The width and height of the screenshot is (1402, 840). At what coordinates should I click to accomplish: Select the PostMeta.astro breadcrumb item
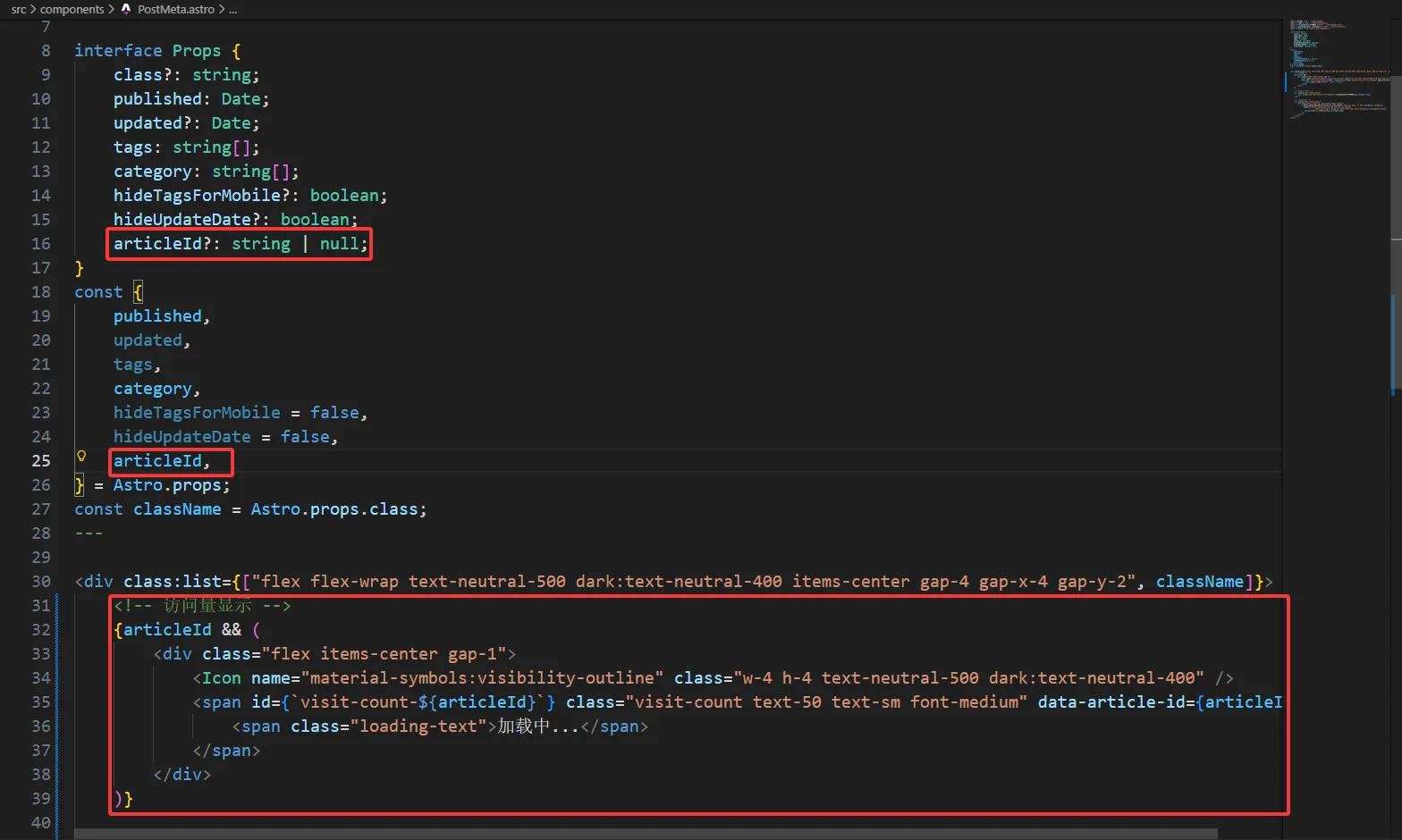[175, 9]
